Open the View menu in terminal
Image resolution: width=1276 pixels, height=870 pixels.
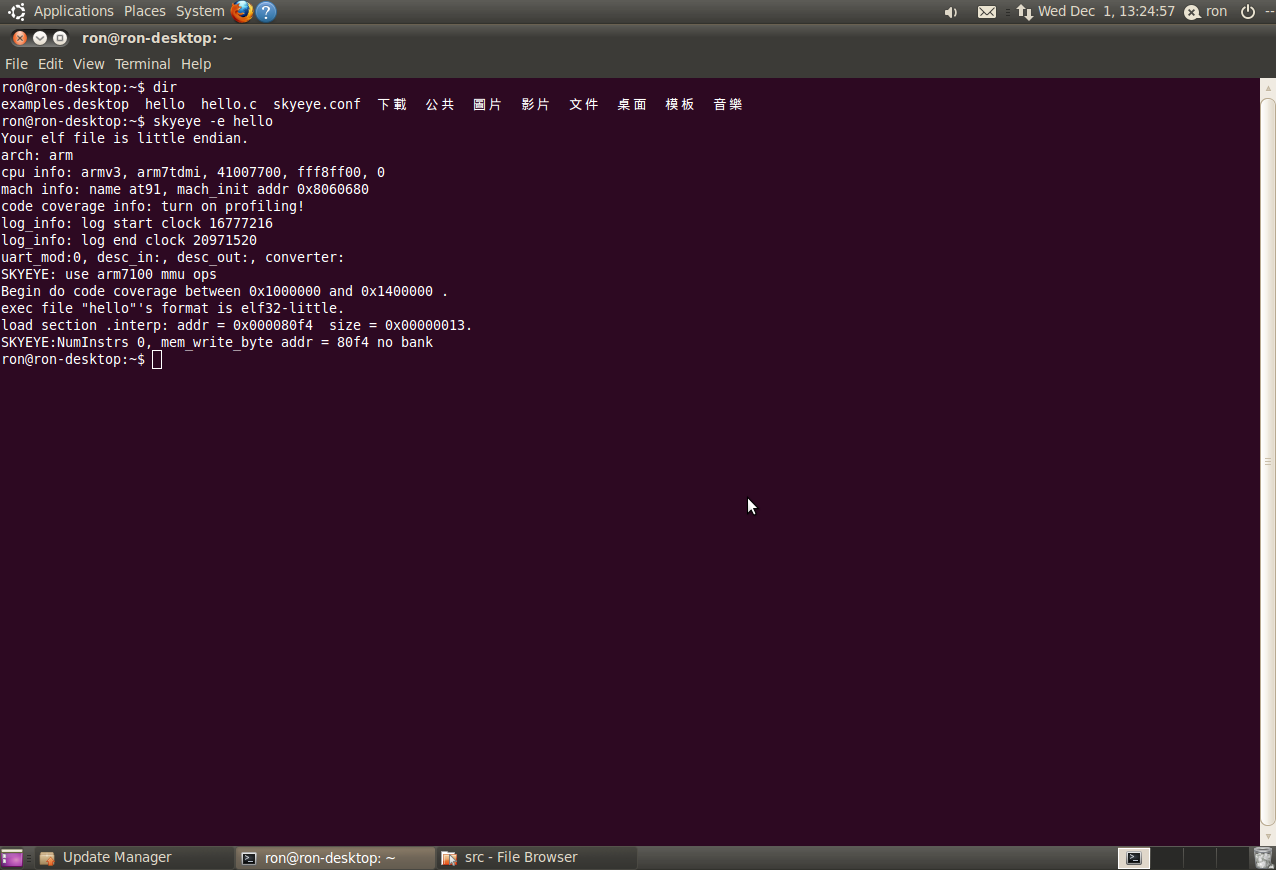[x=89, y=64]
